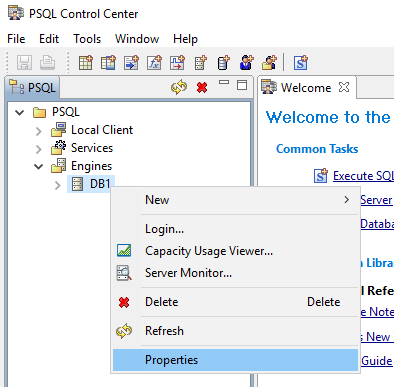Collapse the Engines node
The width and height of the screenshot is (394, 387).
click(39, 166)
